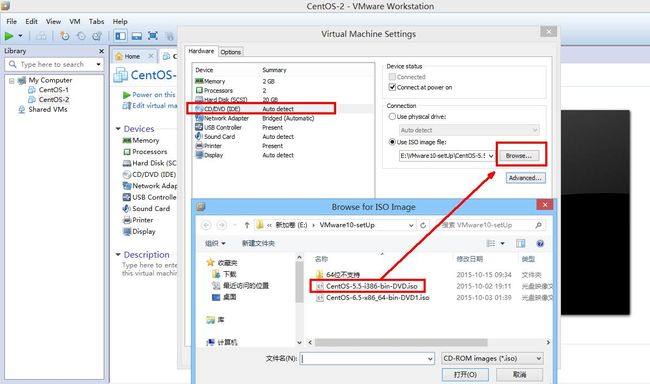
Task: Click Power on this virtual machine link
Action: tap(149, 95)
